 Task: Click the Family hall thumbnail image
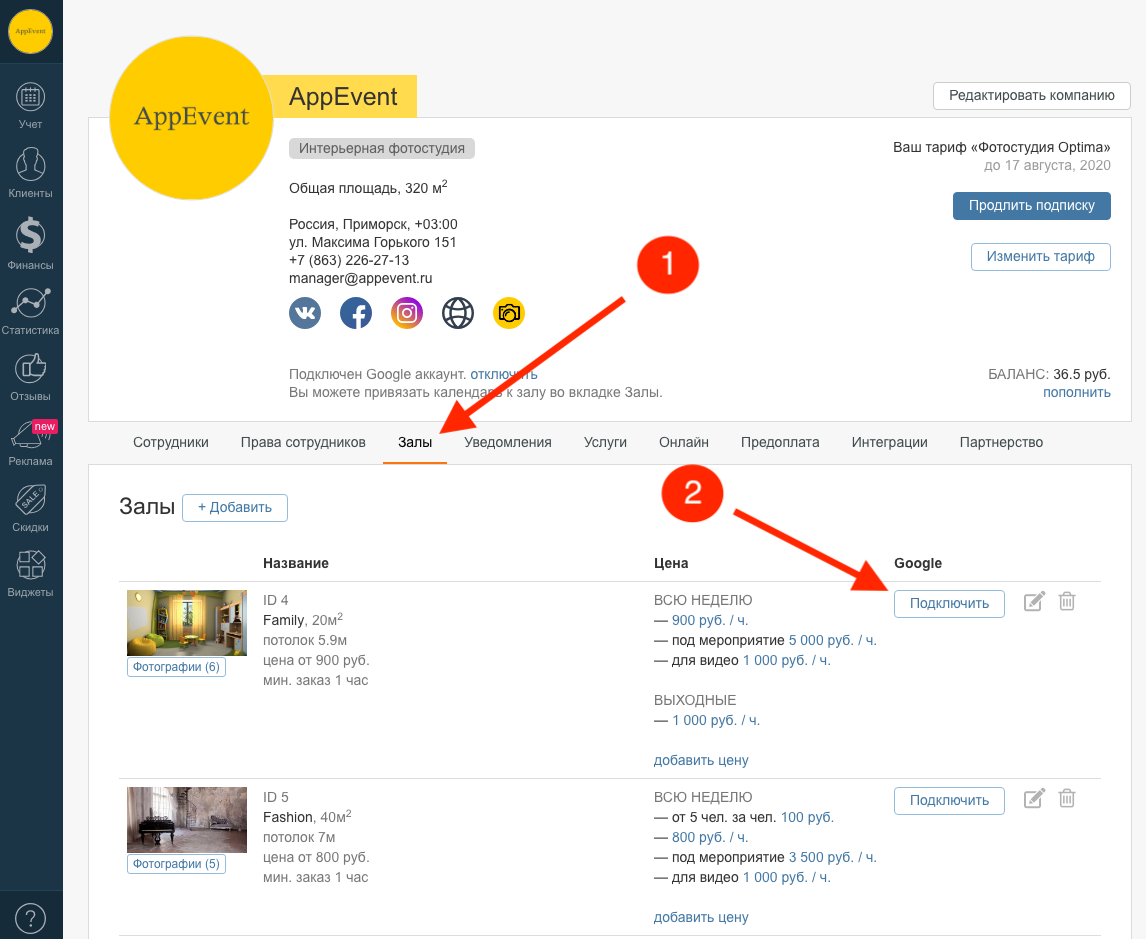[187, 623]
